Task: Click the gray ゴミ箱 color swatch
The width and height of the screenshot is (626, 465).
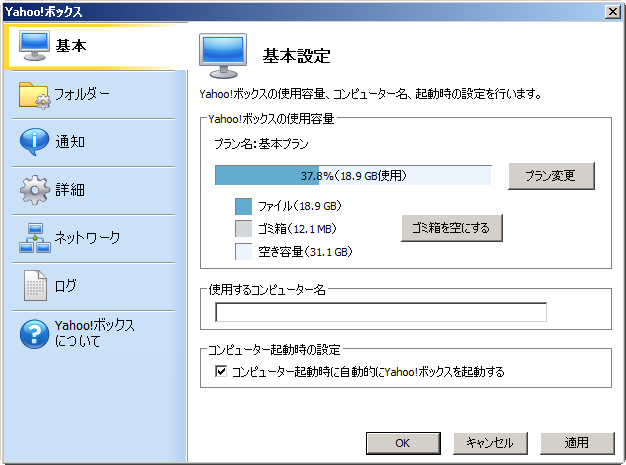Action: (x=244, y=229)
